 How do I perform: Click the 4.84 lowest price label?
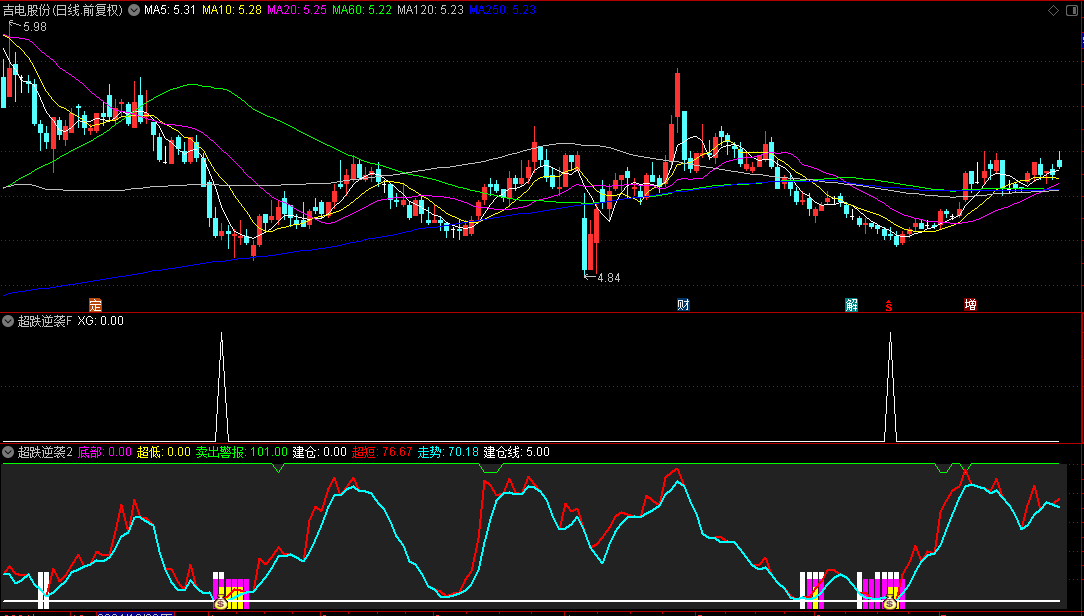tap(608, 278)
